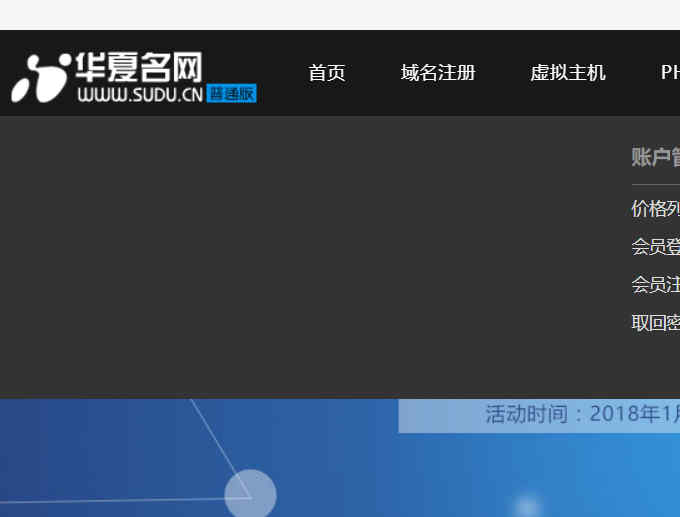
Task: Click the 活动时间 2018年1月 banner label
Action: (x=580, y=414)
